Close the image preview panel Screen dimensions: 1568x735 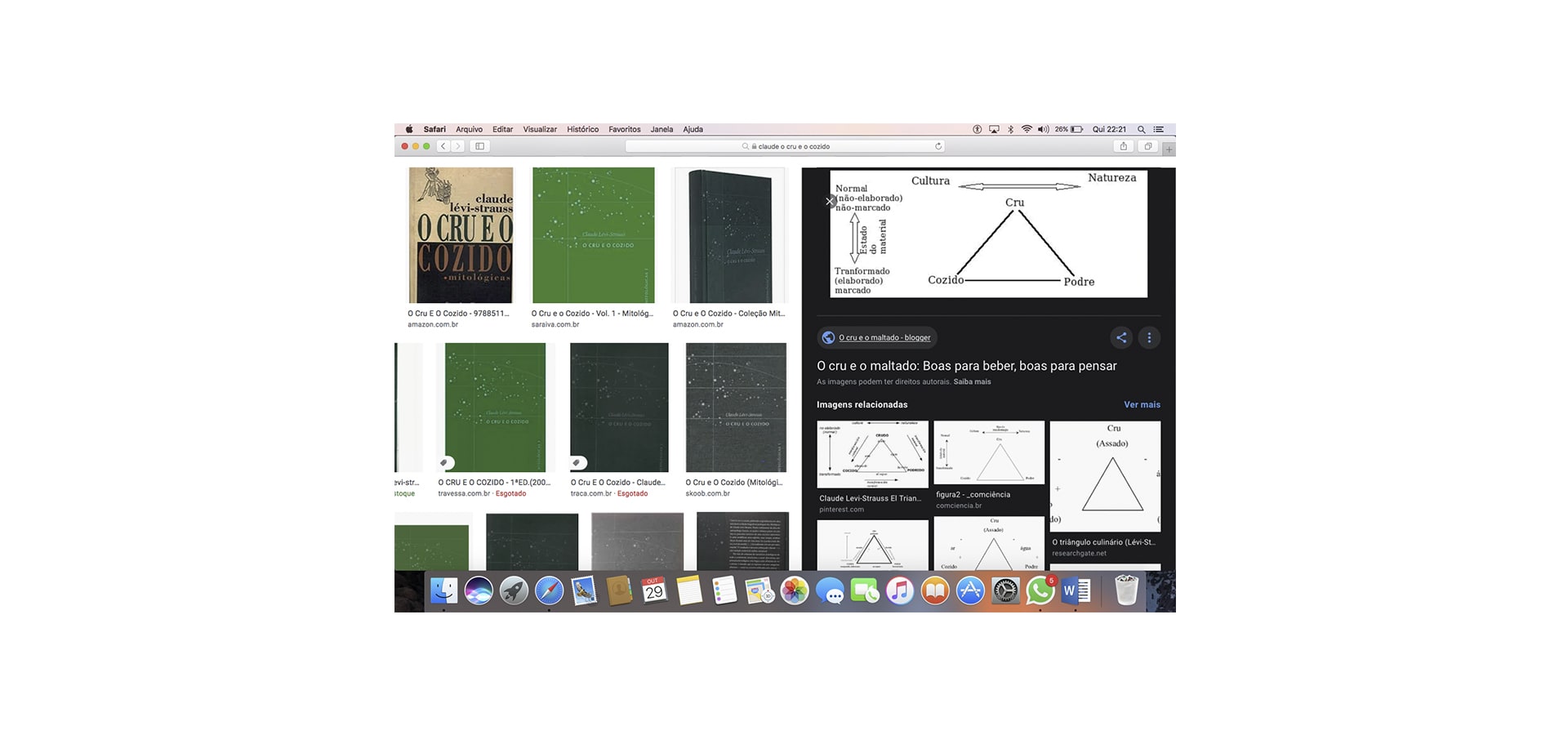point(830,201)
